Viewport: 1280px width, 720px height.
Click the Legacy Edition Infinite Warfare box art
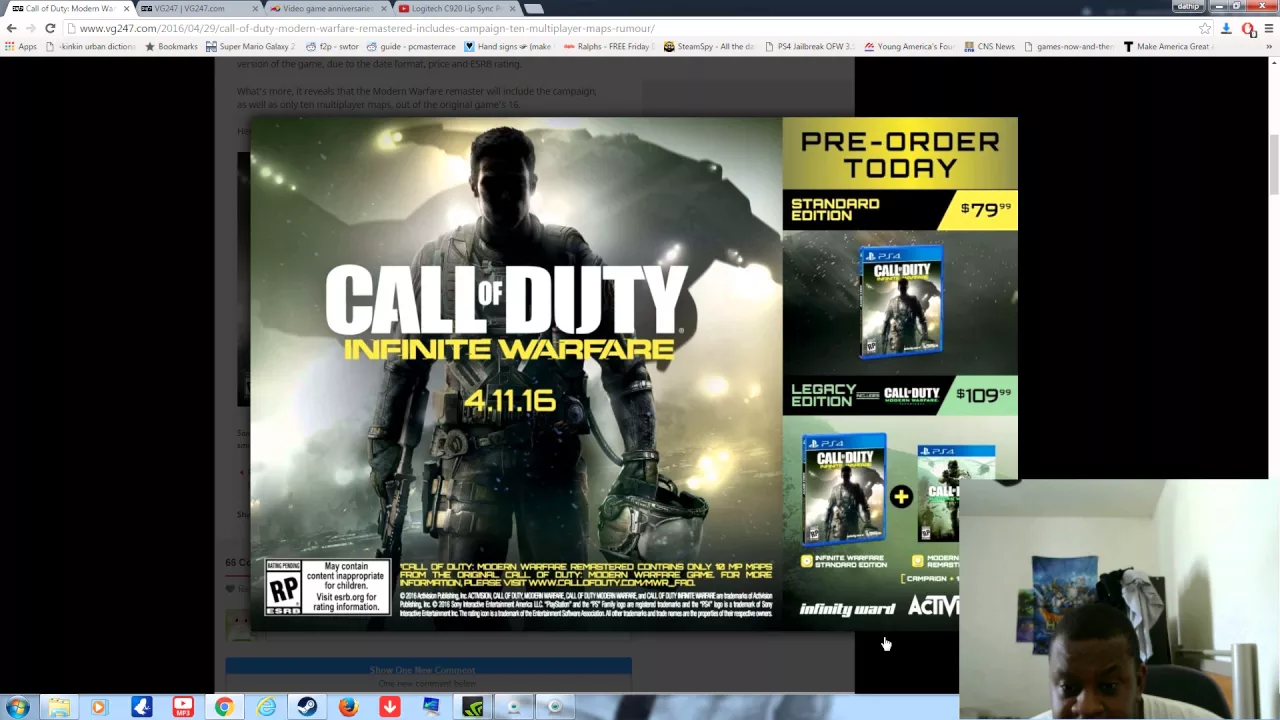coord(844,489)
